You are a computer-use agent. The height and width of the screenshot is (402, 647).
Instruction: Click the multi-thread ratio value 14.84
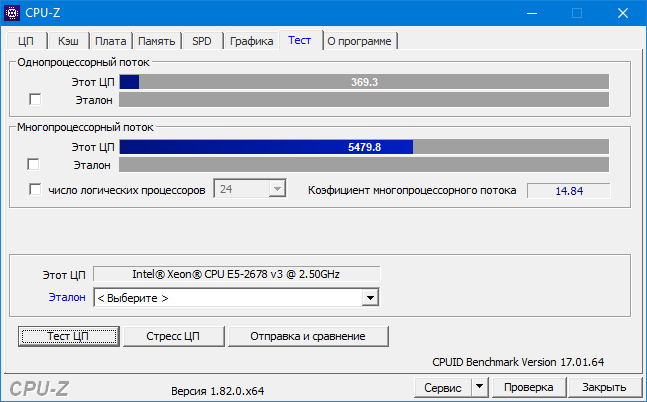pos(569,191)
